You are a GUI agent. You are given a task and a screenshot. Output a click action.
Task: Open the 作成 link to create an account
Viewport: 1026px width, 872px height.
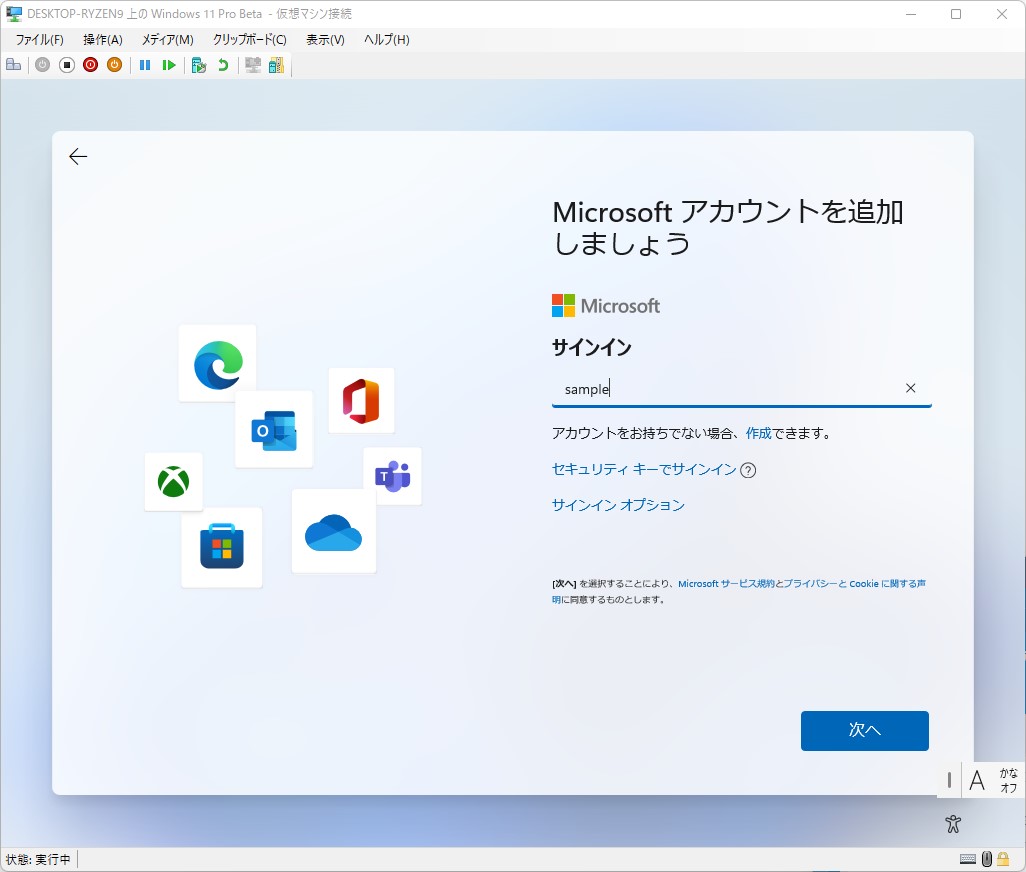(760, 433)
